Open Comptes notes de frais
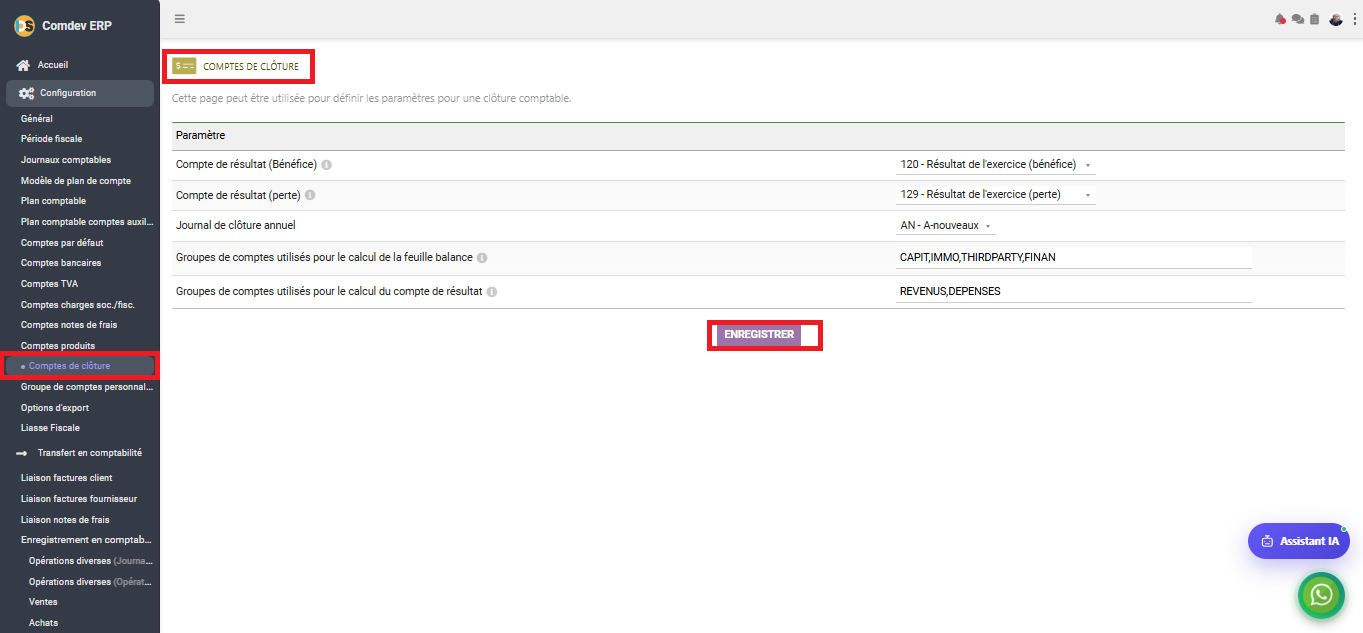Screen dimensions: 1363x633 pos(69,325)
